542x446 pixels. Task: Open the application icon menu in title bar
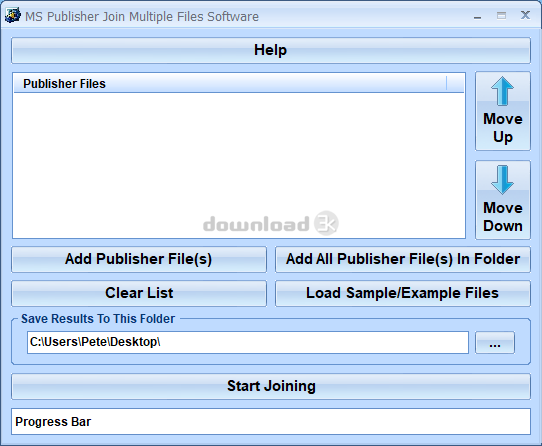pyautogui.click(x=12, y=16)
